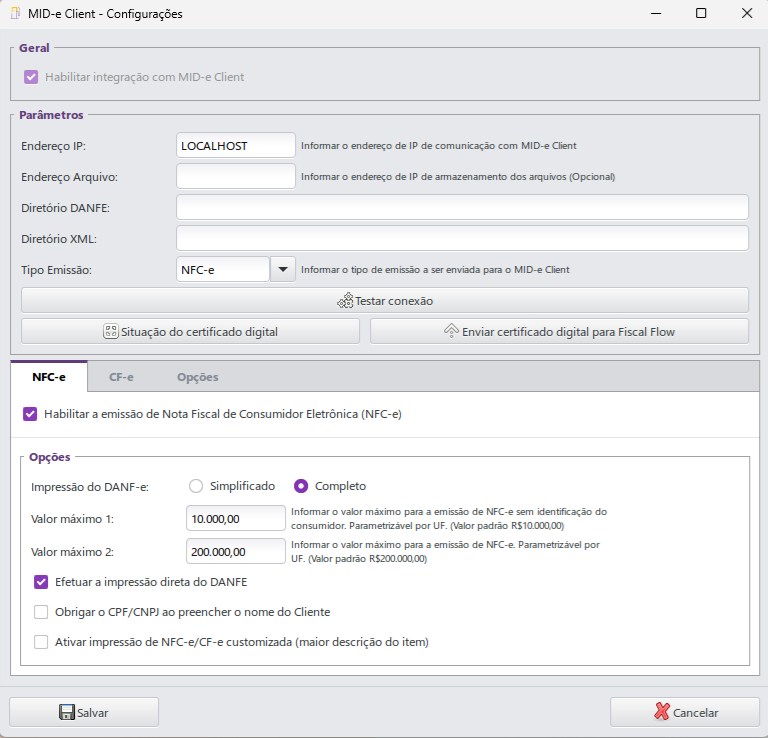
Task: Click the Diretório DANFE input field
Action: click(462, 207)
